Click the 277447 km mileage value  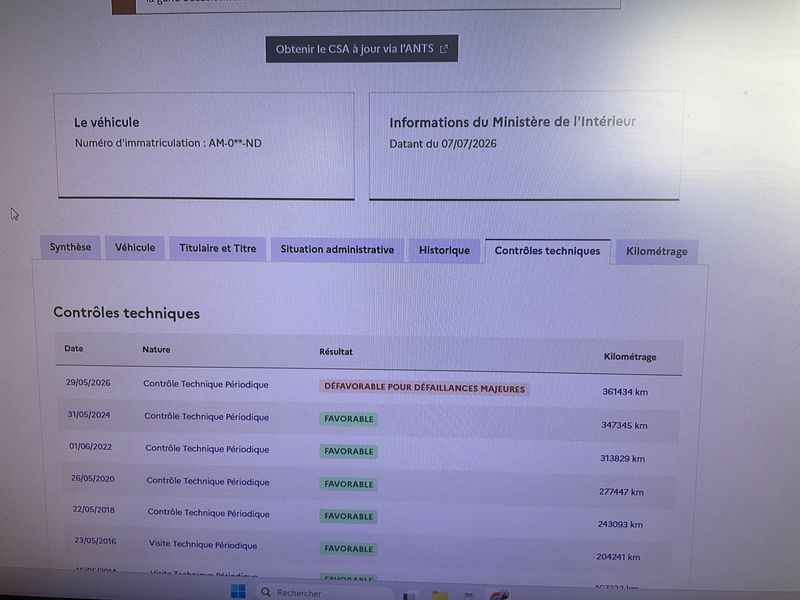pos(621,492)
